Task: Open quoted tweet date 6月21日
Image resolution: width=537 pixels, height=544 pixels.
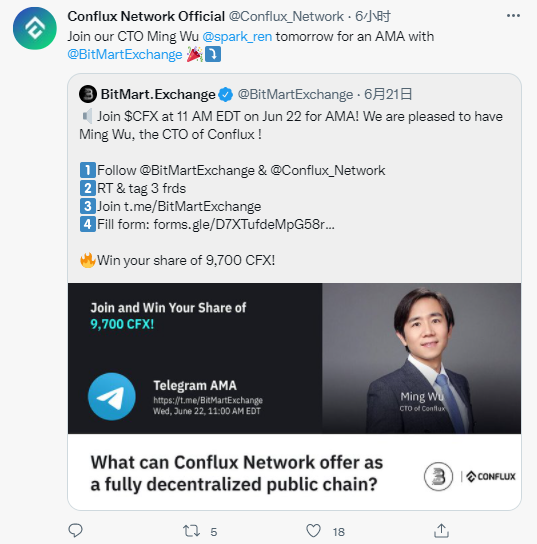Action: tap(388, 94)
